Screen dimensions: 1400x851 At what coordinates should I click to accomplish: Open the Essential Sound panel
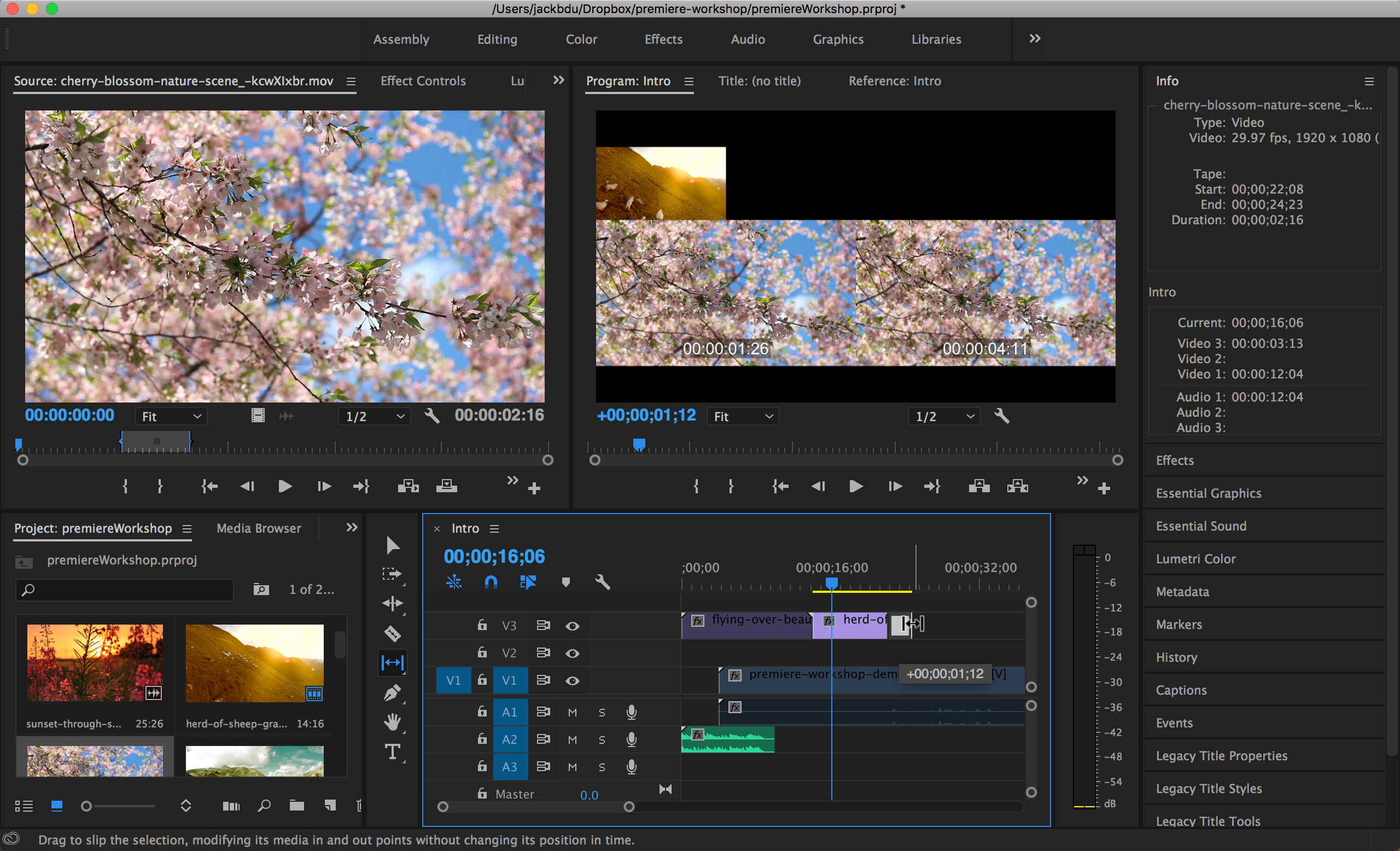coord(1200,526)
